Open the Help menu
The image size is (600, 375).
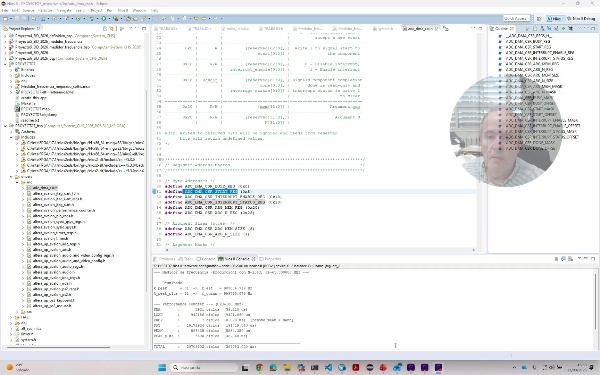(x=154, y=11)
